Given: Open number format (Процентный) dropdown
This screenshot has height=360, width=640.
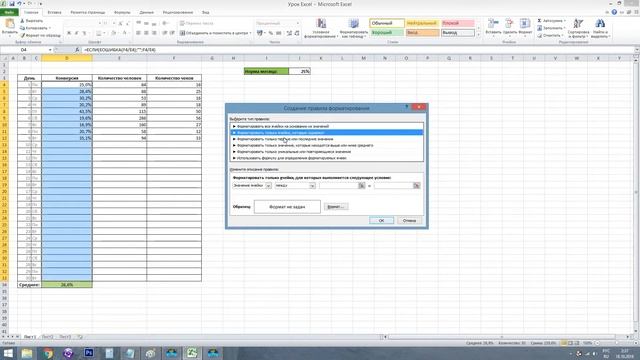Looking at the screenshot, I should [x=298, y=23].
